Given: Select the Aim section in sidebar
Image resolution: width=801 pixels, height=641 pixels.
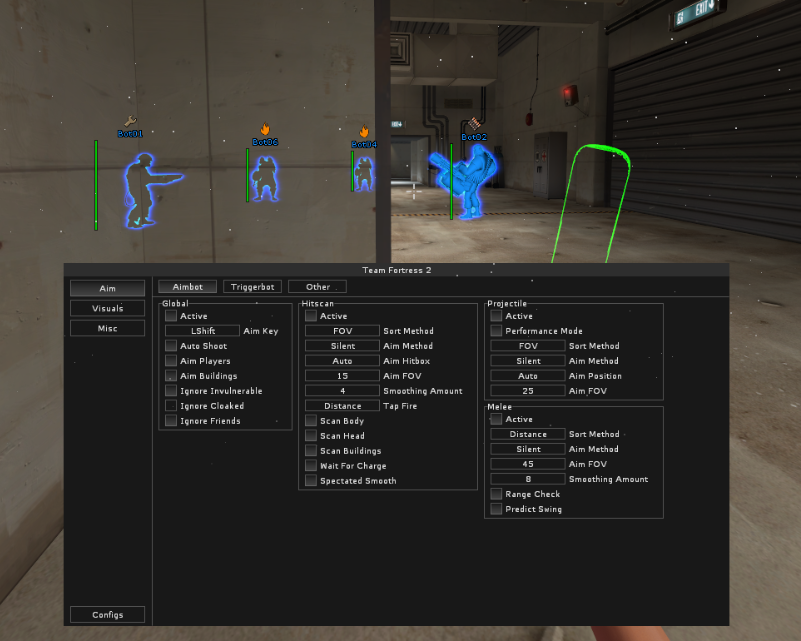Looking at the screenshot, I should (107, 288).
